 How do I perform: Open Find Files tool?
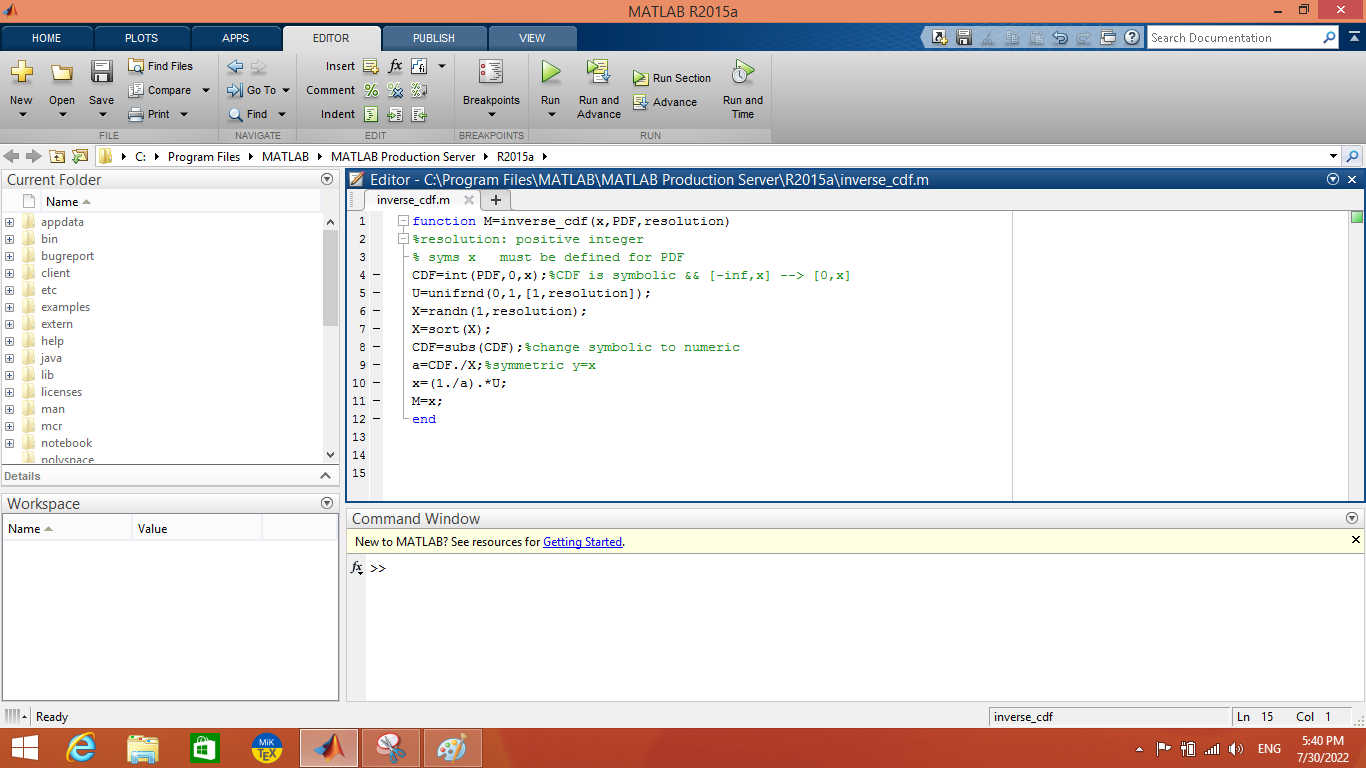tap(160, 66)
